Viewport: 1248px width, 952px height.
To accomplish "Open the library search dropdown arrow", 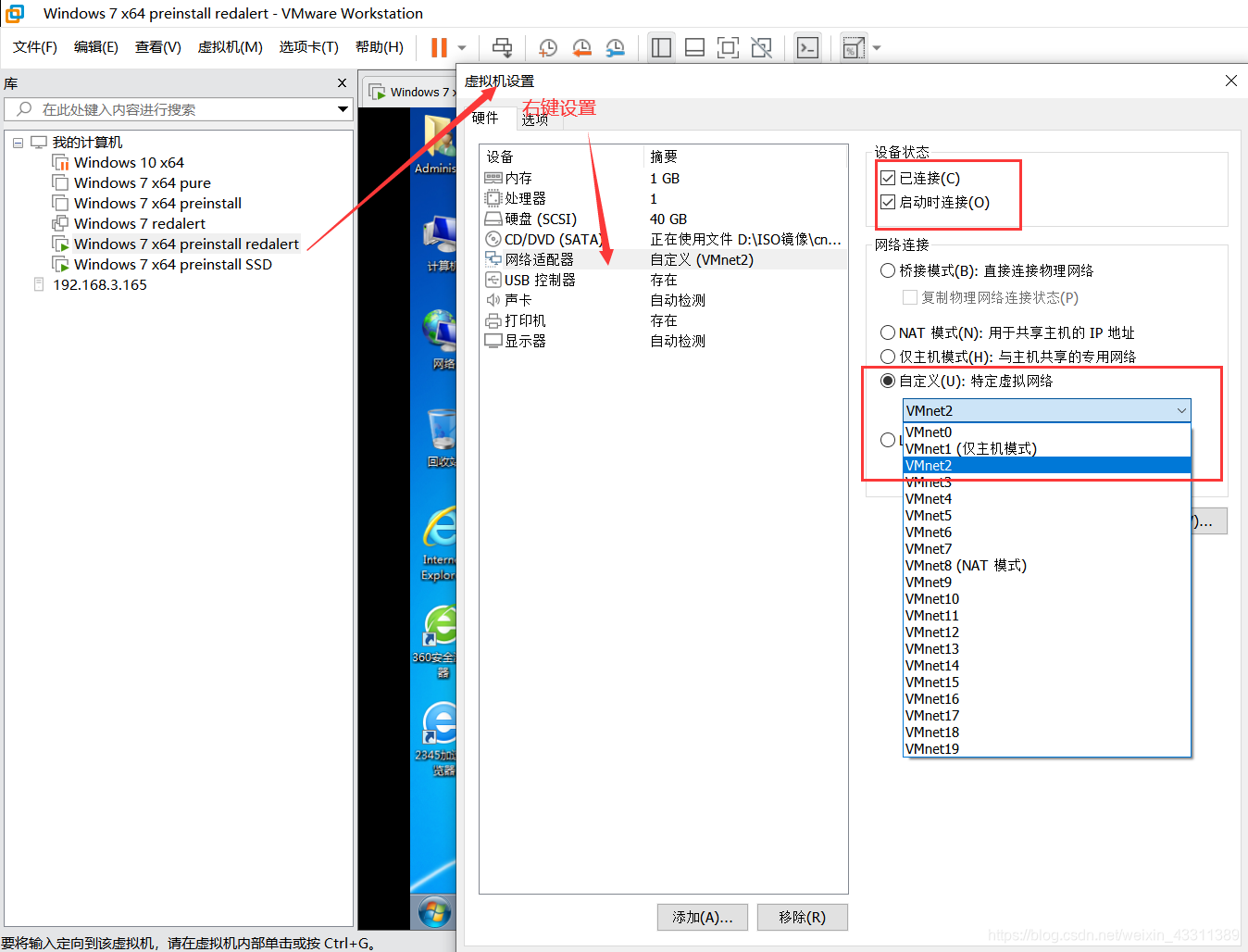I will tap(343, 109).
